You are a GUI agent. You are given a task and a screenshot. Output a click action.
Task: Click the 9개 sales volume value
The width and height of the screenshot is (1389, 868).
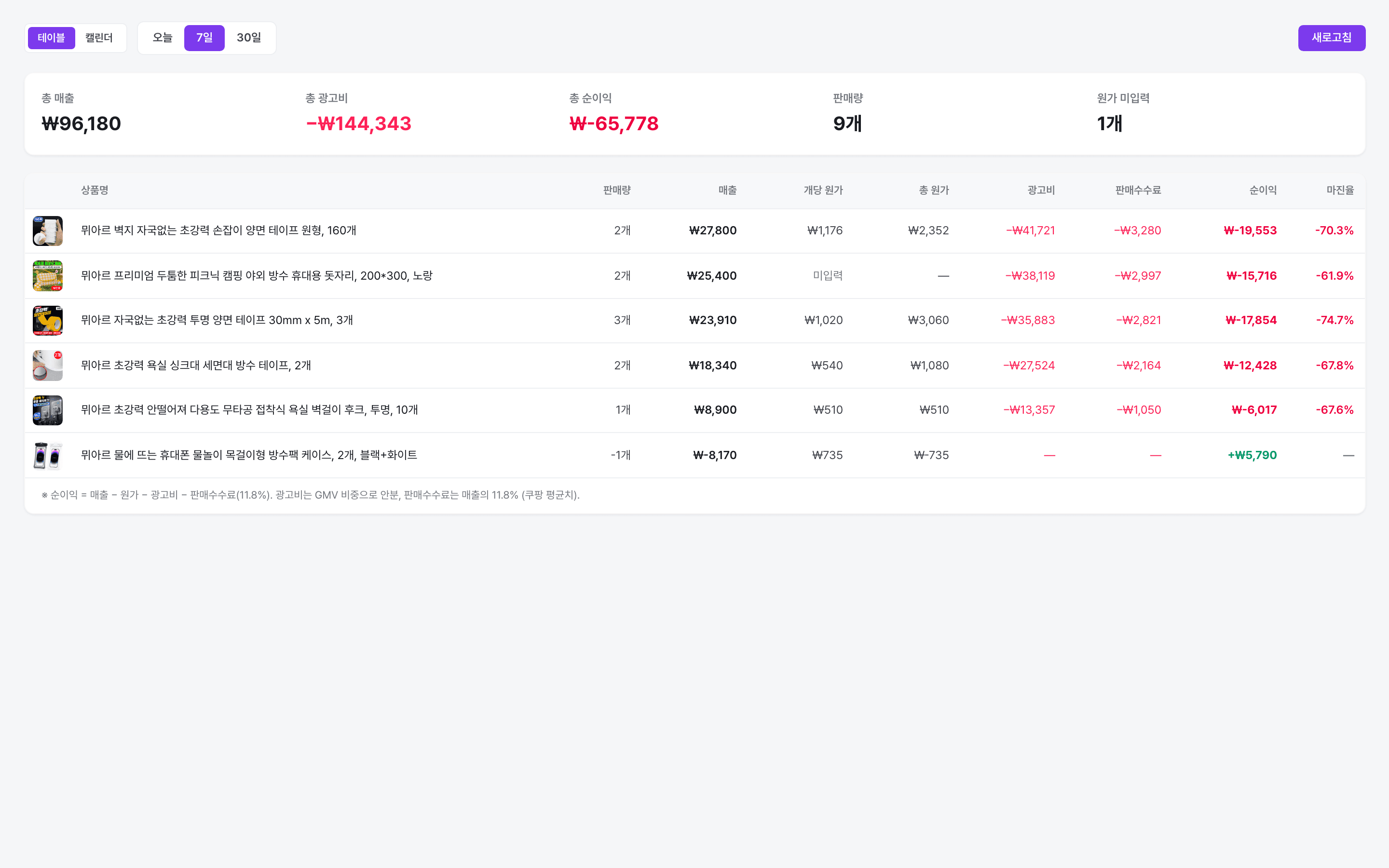[847, 123]
